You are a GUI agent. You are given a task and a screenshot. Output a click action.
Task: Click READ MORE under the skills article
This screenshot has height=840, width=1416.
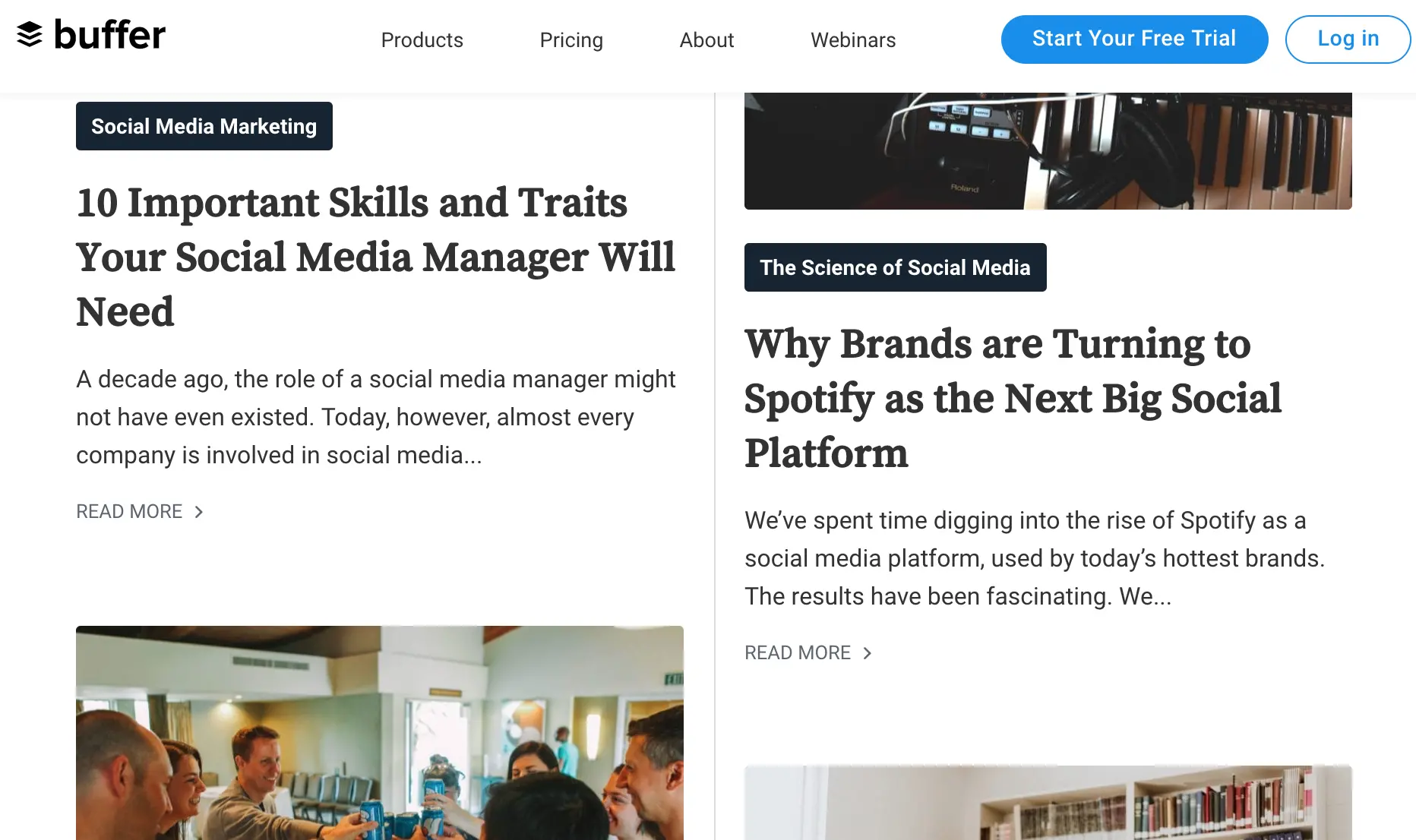[129, 511]
